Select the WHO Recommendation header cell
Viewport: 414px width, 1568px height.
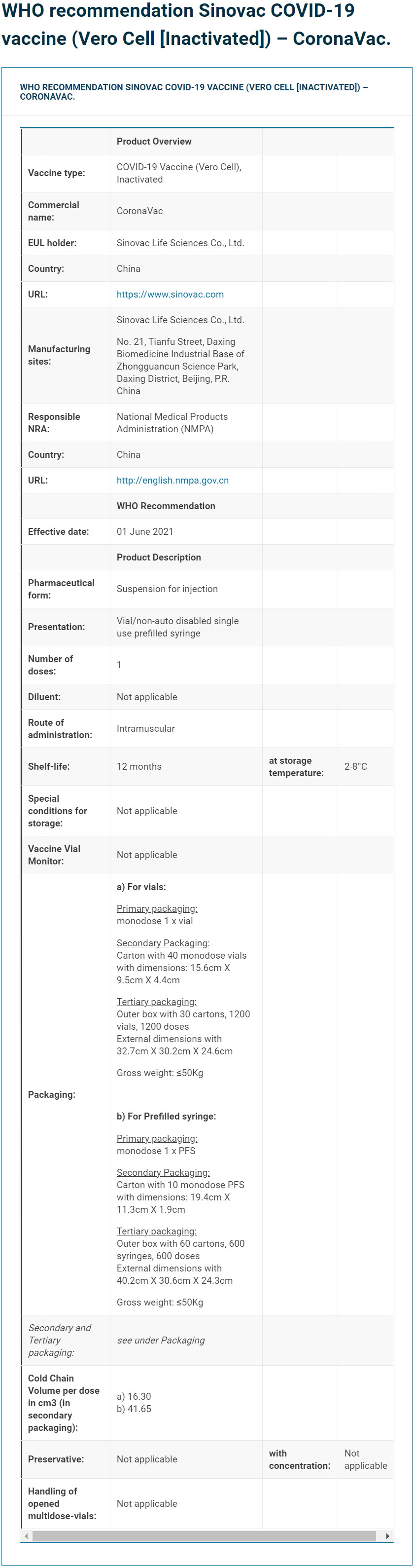point(186,506)
